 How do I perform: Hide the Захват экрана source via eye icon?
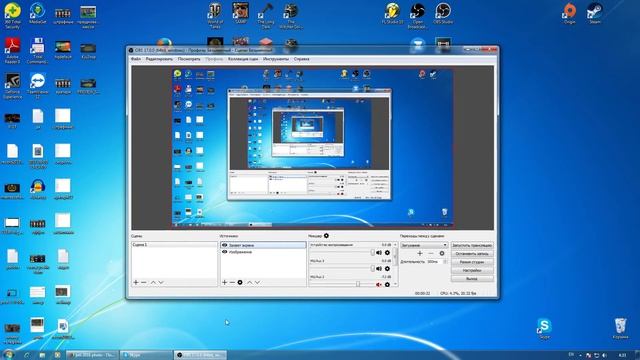click(224, 245)
